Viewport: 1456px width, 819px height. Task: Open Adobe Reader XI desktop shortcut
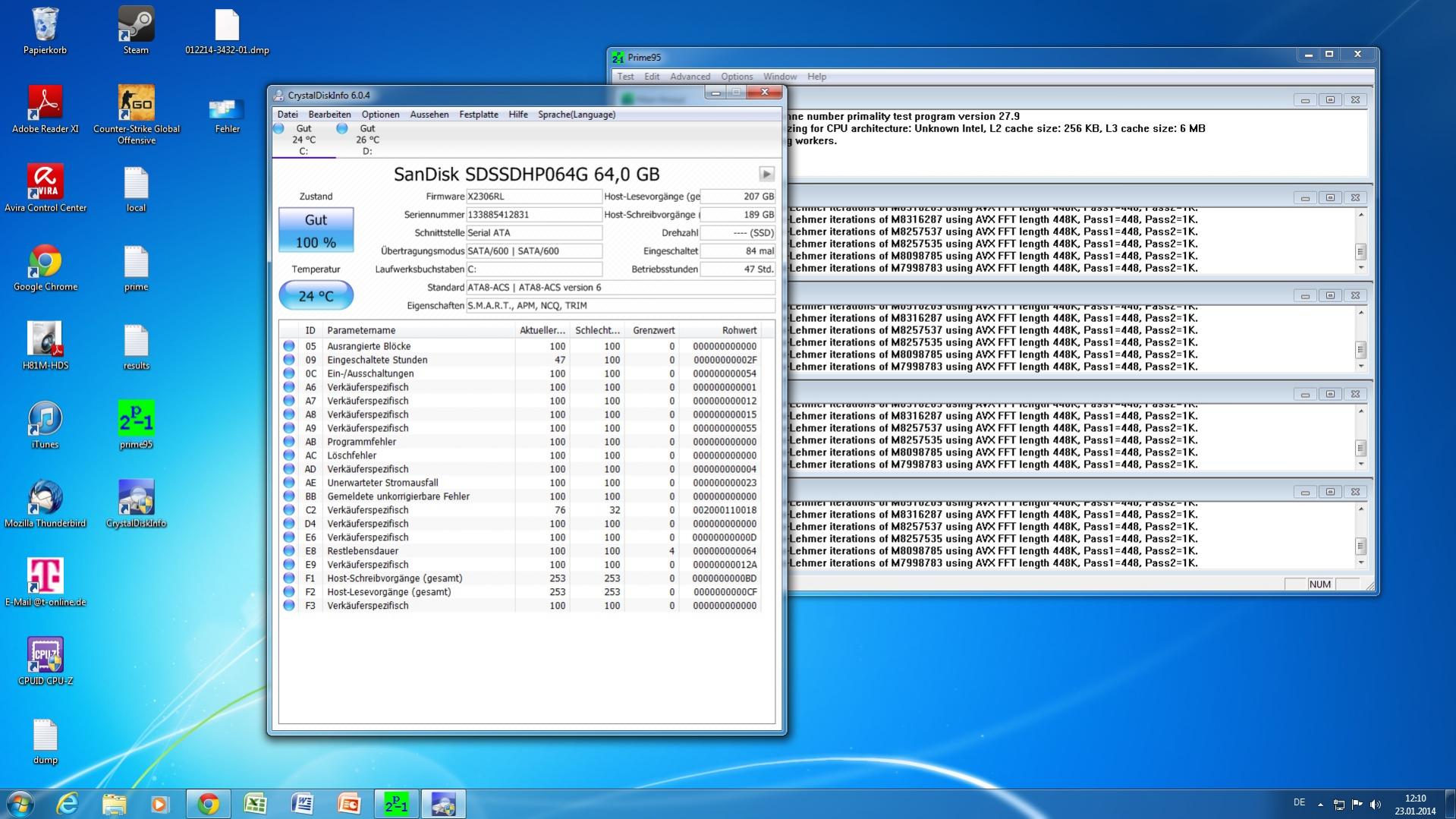45,109
